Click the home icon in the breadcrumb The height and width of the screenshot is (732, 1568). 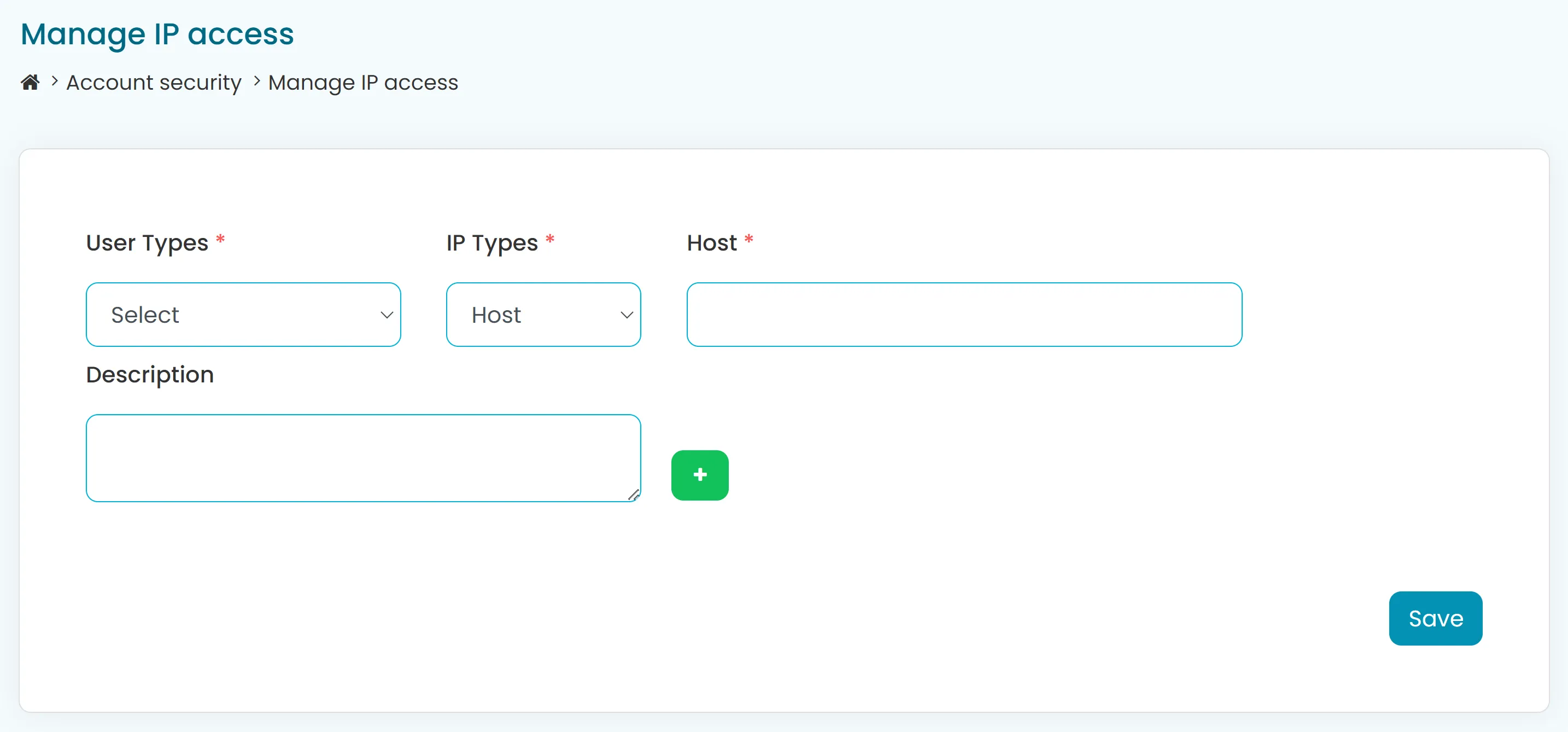(x=31, y=82)
